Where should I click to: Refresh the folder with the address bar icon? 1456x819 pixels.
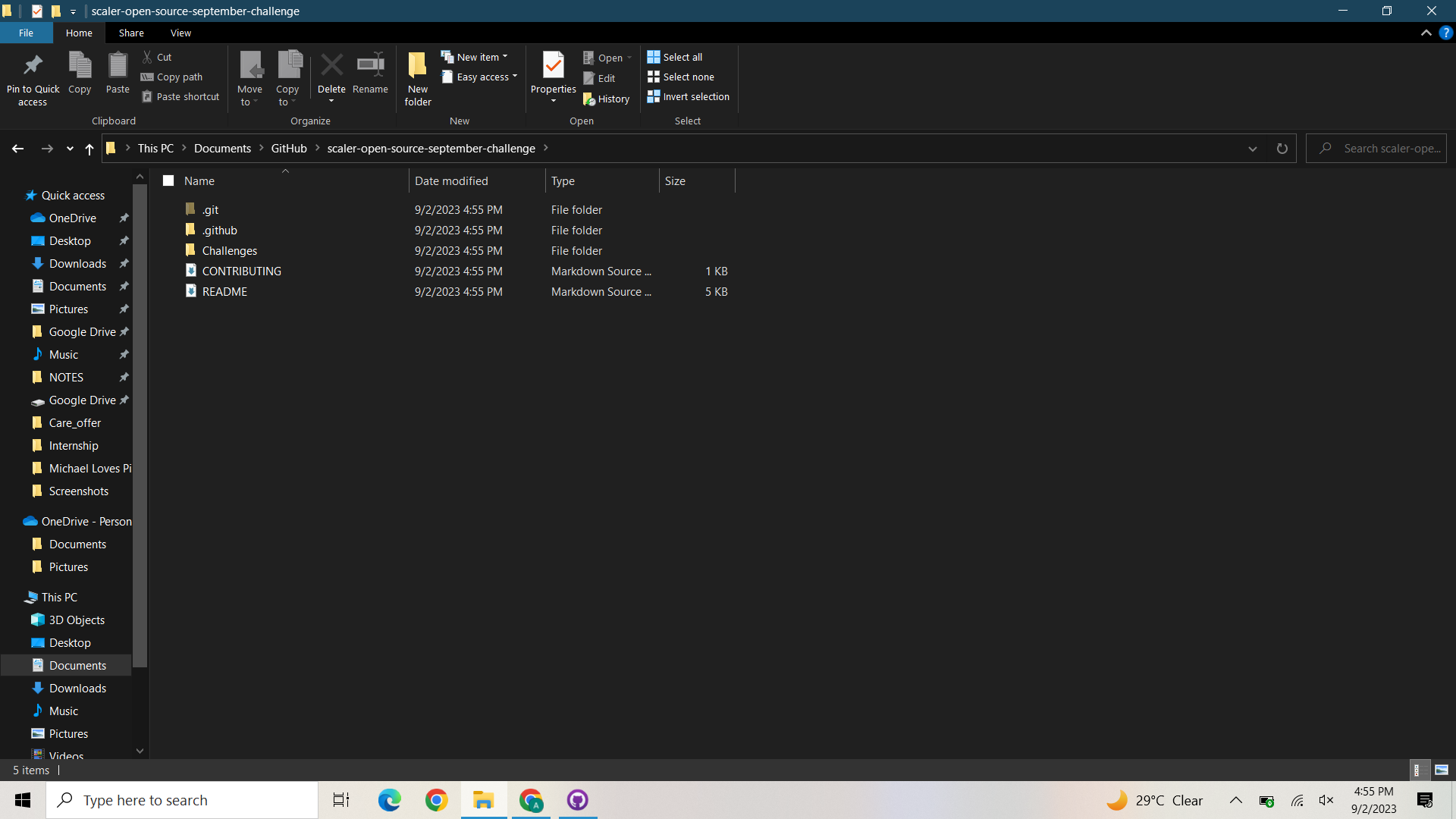click(x=1282, y=149)
